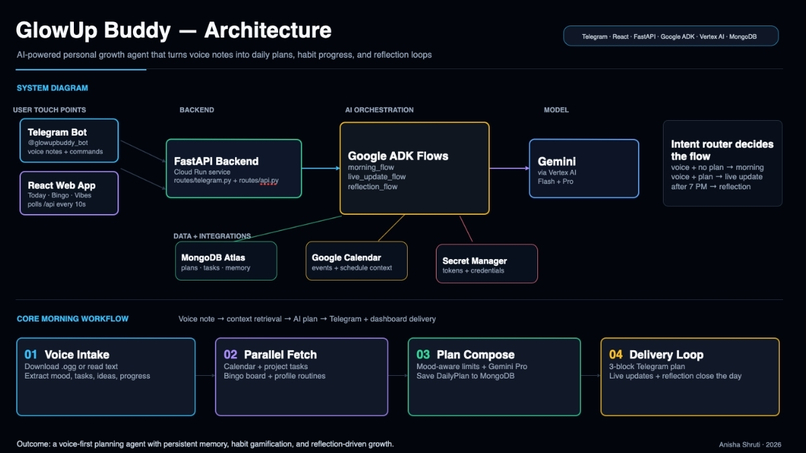Click the SYSTEM DIAGRAM heading
Image resolution: width=806 pixels, height=453 pixels.
(52, 88)
